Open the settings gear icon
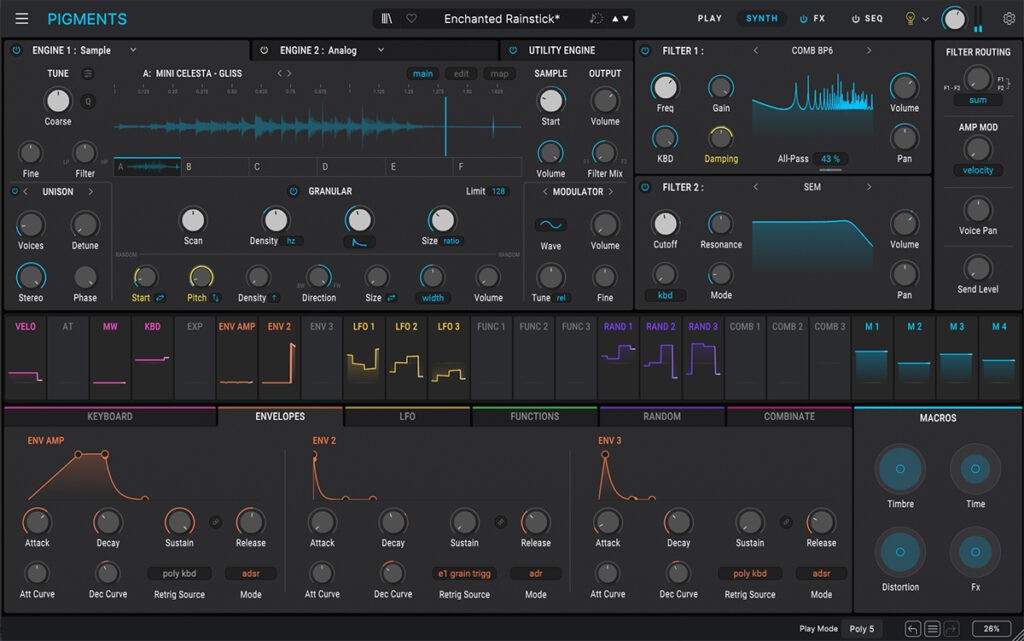The width and height of the screenshot is (1024, 641). pyautogui.click(x=1009, y=18)
